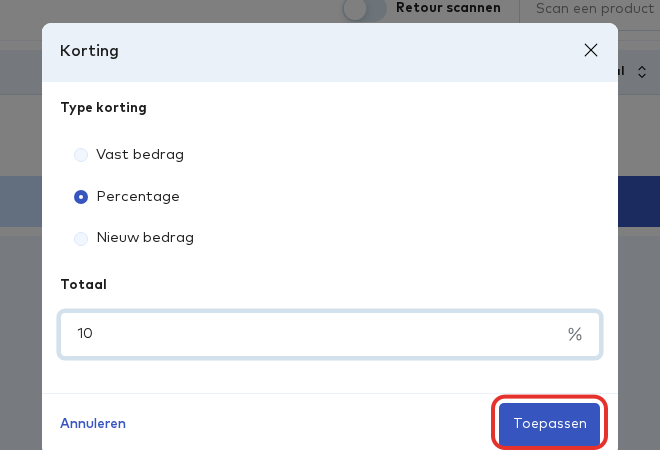The width and height of the screenshot is (660, 450).
Task: Cancel the discount via Annuleren
Action: click(x=93, y=423)
